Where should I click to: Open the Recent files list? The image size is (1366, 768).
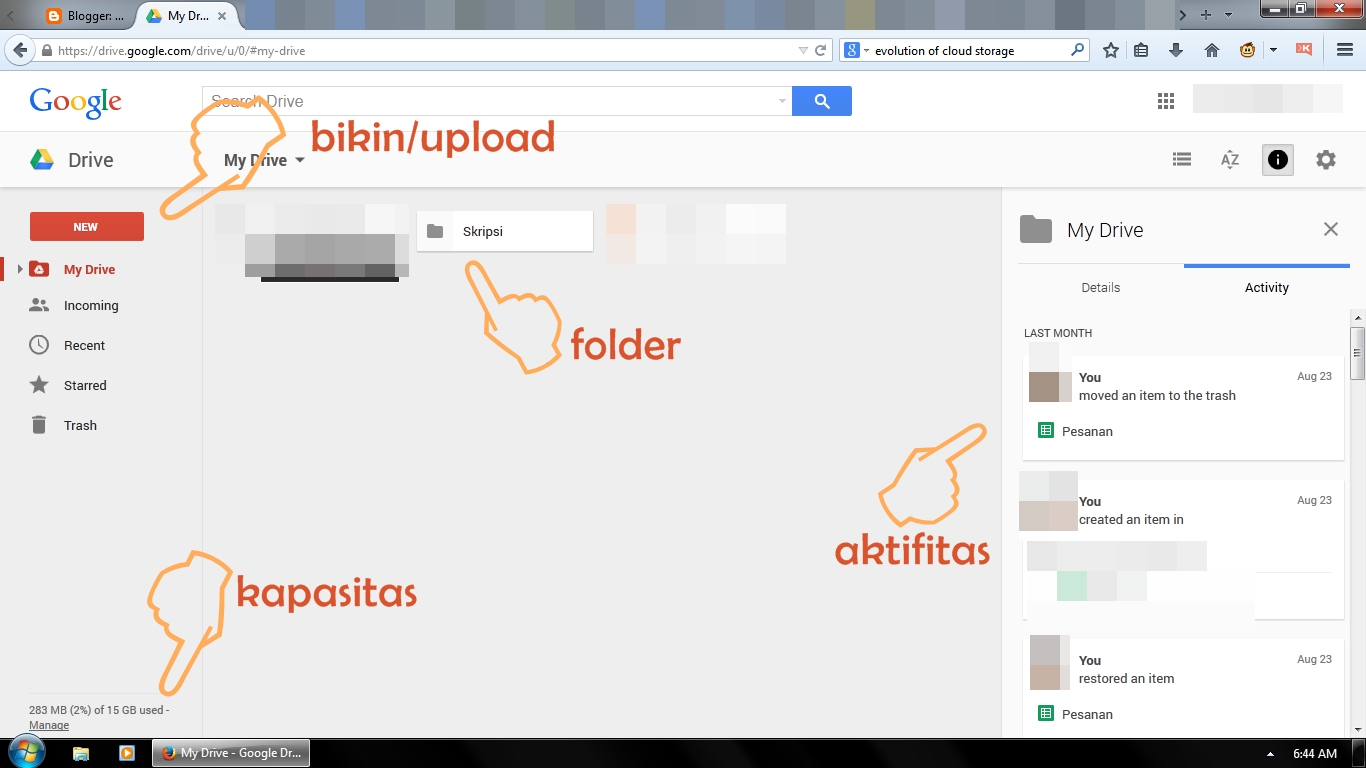point(84,346)
